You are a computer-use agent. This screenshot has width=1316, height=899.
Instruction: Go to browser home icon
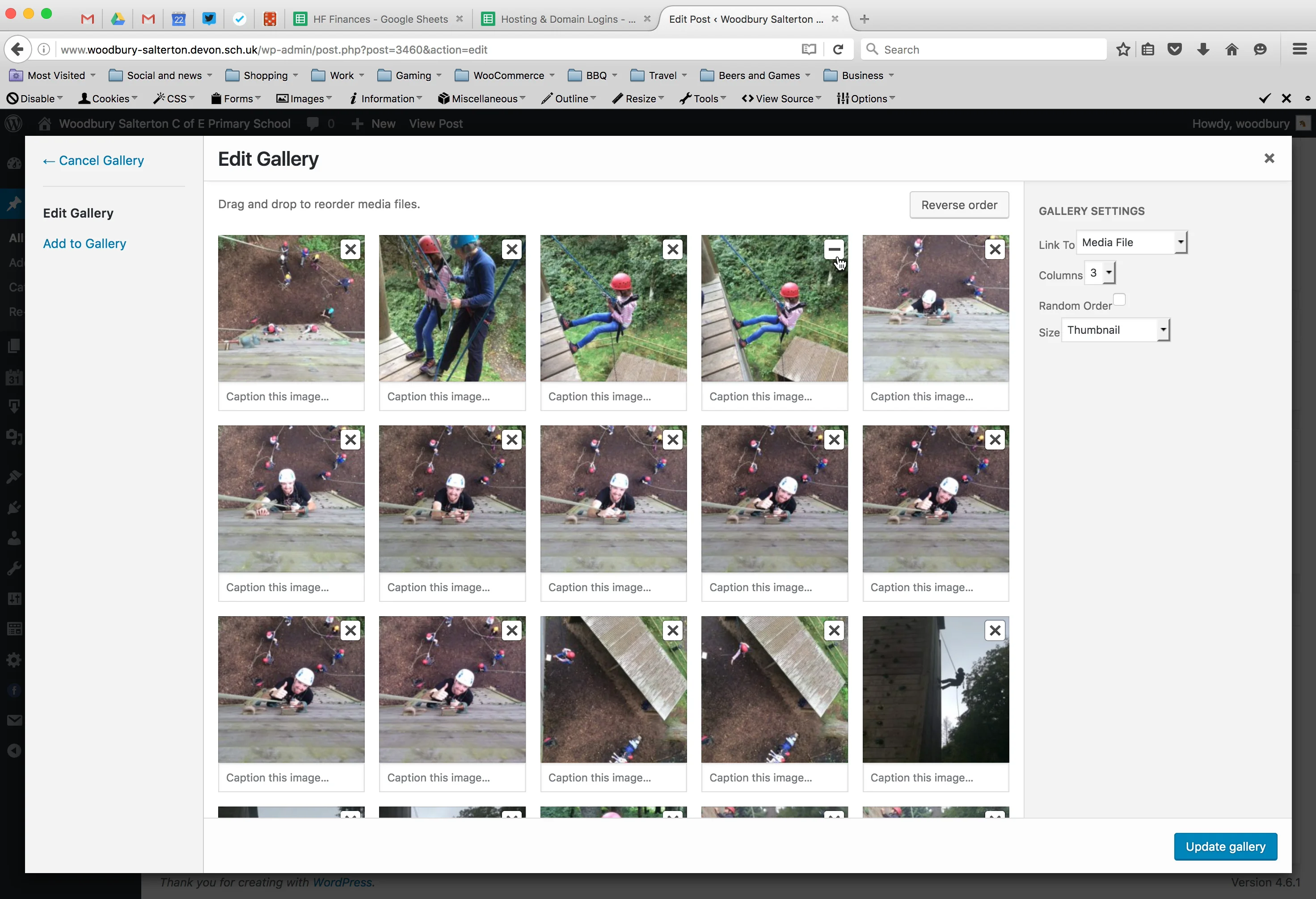coord(1232,49)
